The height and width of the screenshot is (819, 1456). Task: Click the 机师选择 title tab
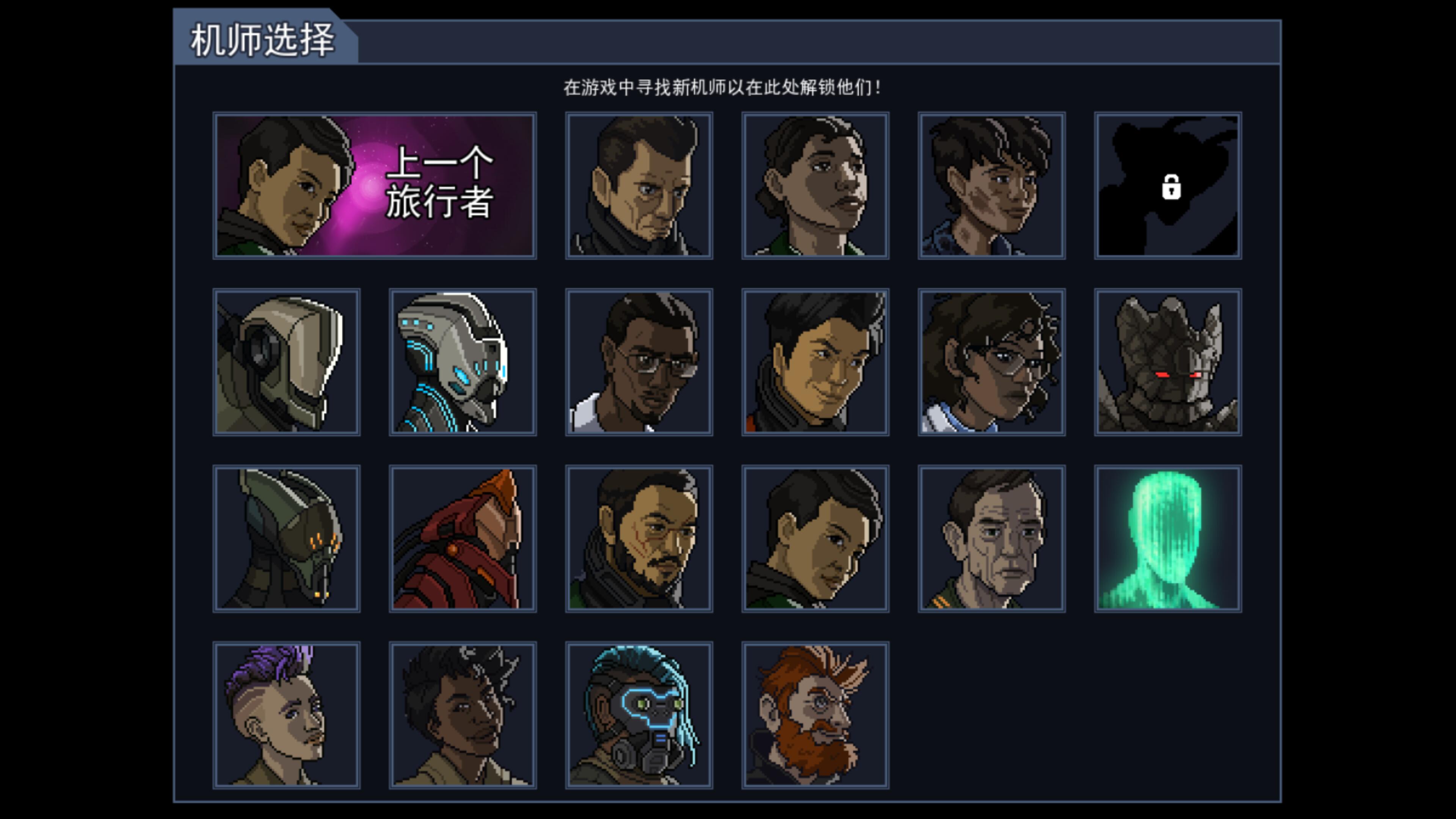pos(264,39)
